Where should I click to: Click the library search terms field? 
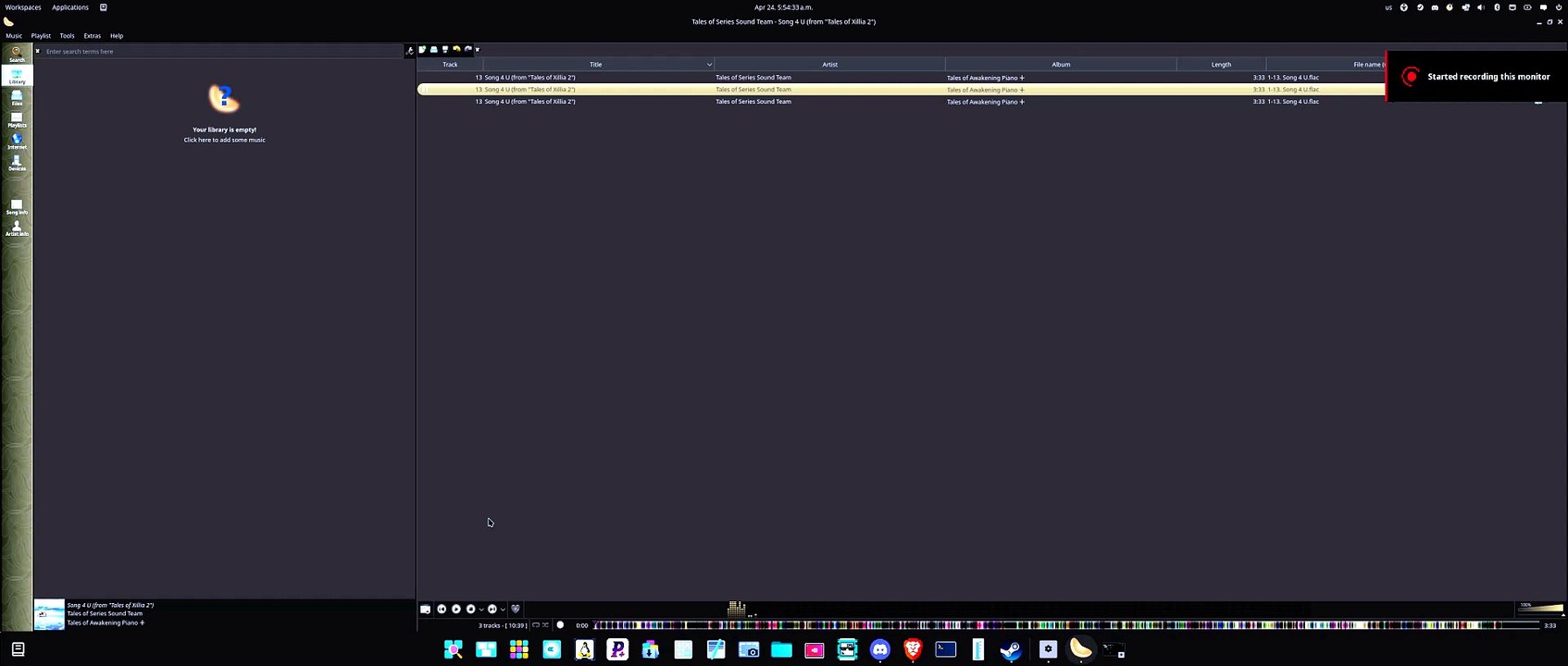coord(222,51)
